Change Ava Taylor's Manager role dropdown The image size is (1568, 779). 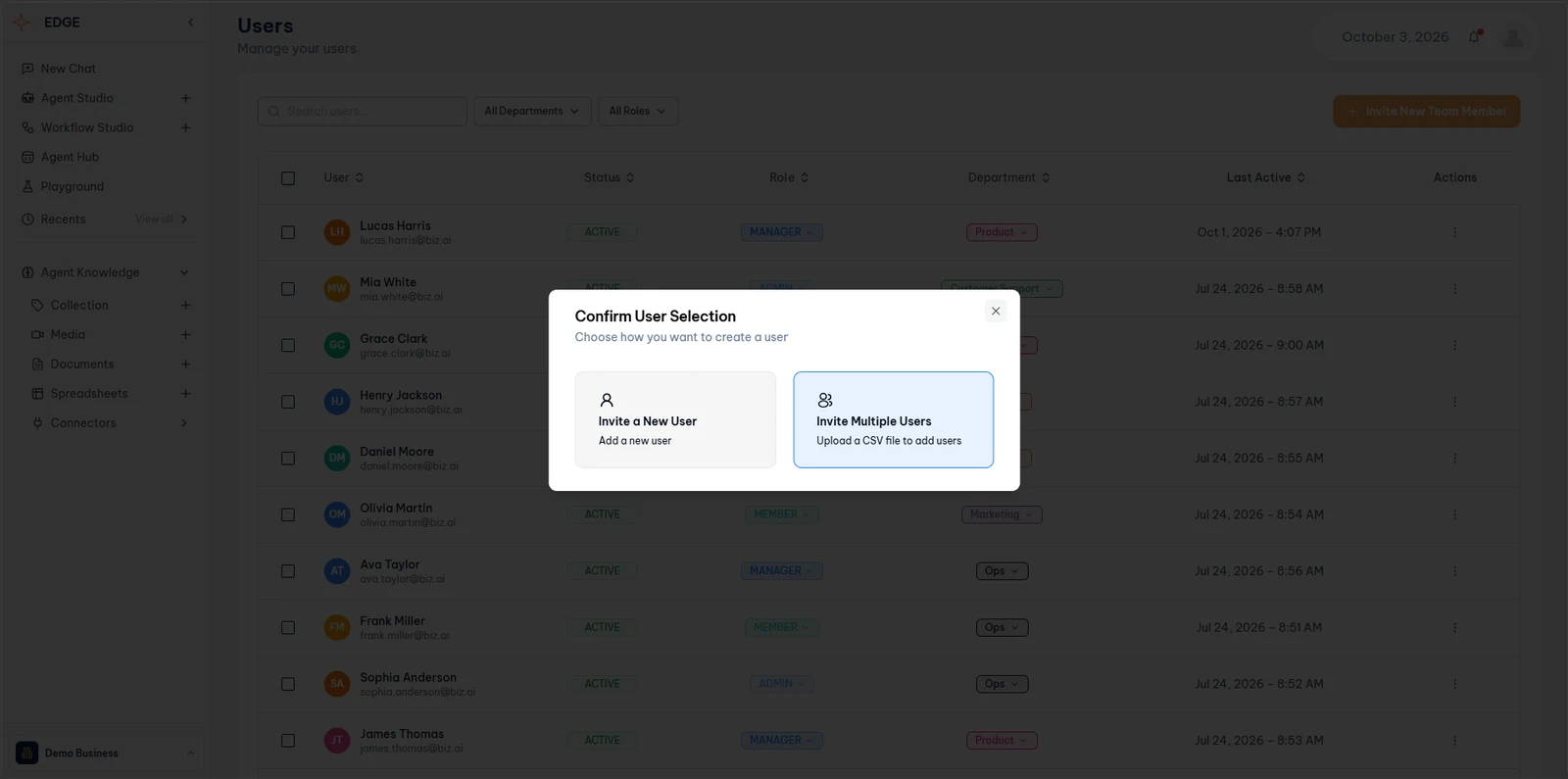point(781,571)
